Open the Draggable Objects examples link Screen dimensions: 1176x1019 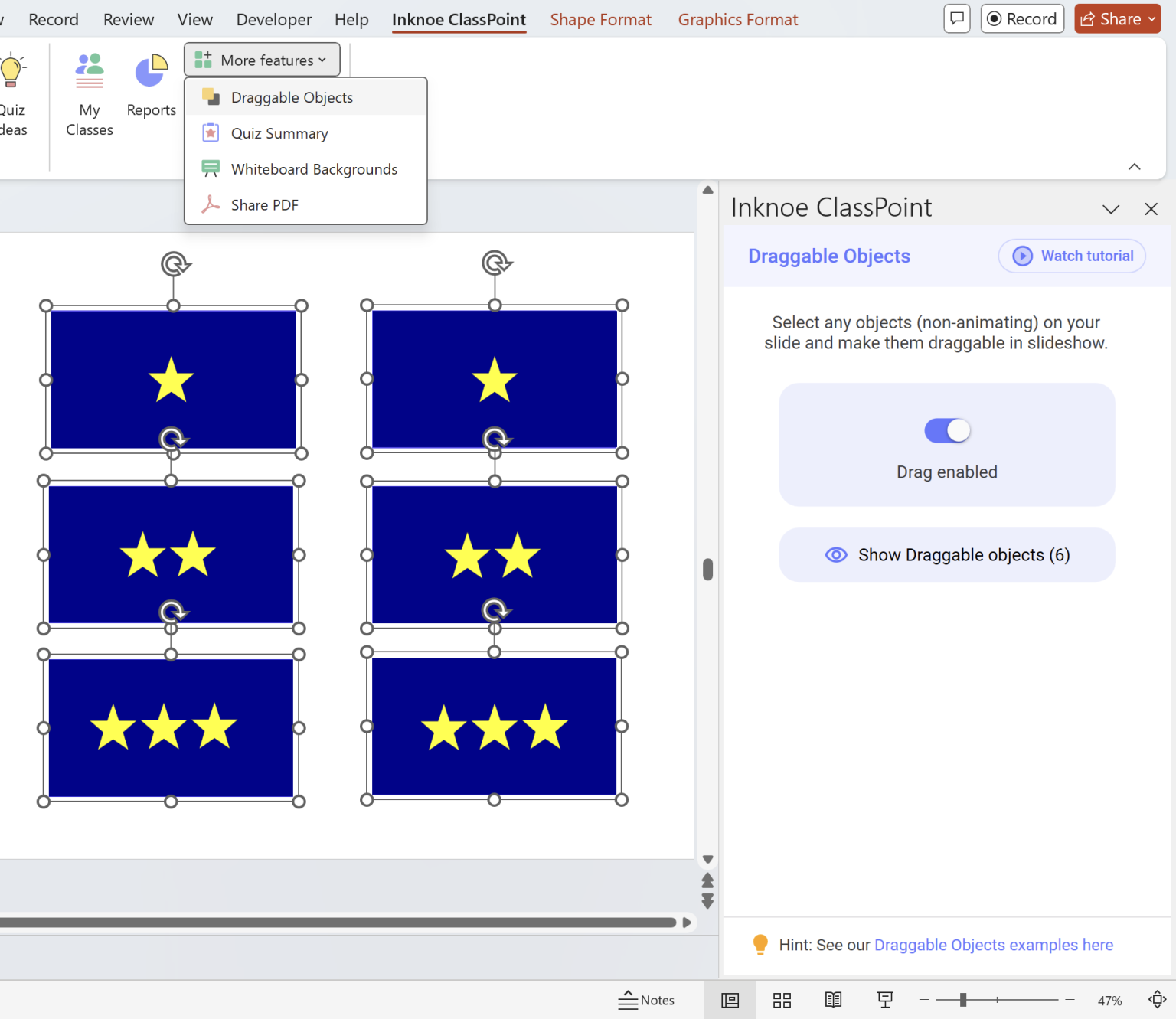pyautogui.click(x=993, y=945)
